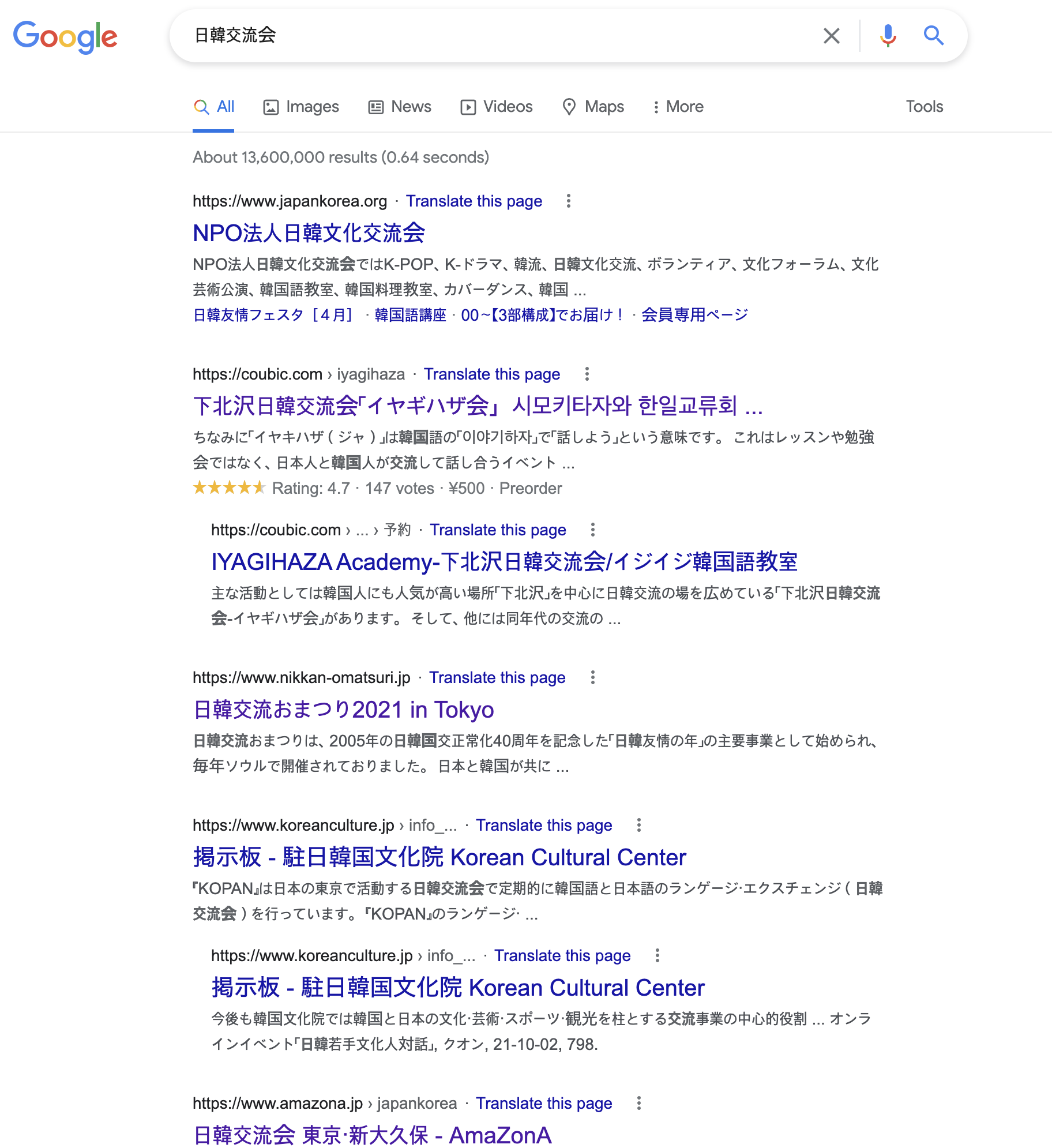Viewport: 1052px width, 1148px height.
Task: Clear the search query with X icon
Action: pyautogui.click(x=831, y=36)
